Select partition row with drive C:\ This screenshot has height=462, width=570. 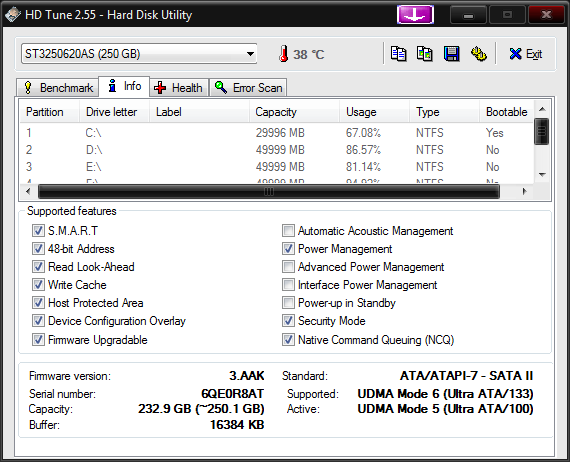click(277, 133)
